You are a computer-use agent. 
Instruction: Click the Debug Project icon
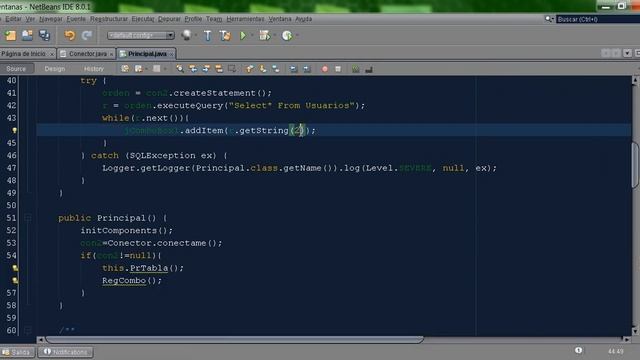264,36
